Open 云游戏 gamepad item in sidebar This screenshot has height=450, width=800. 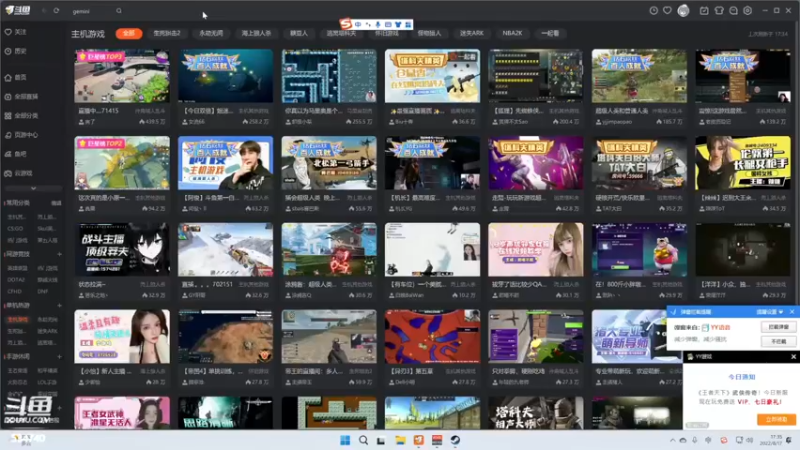pyautogui.click(x=18, y=173)
